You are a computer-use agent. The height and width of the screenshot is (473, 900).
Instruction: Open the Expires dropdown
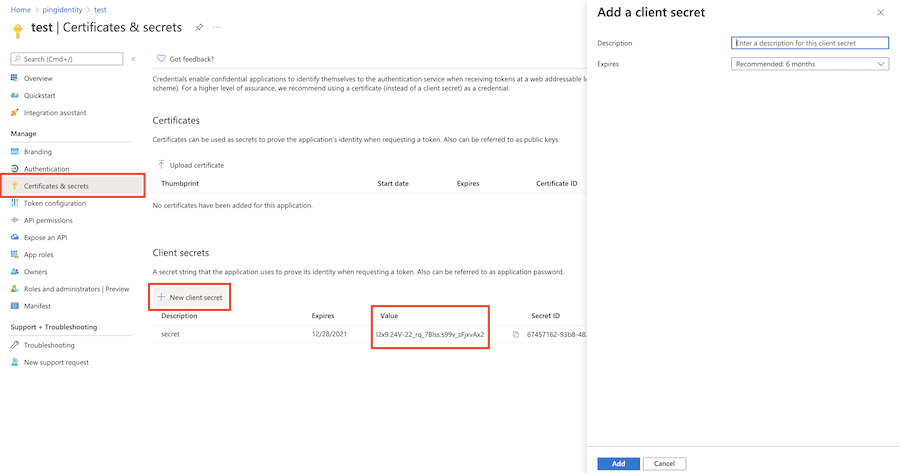(809, 64)
